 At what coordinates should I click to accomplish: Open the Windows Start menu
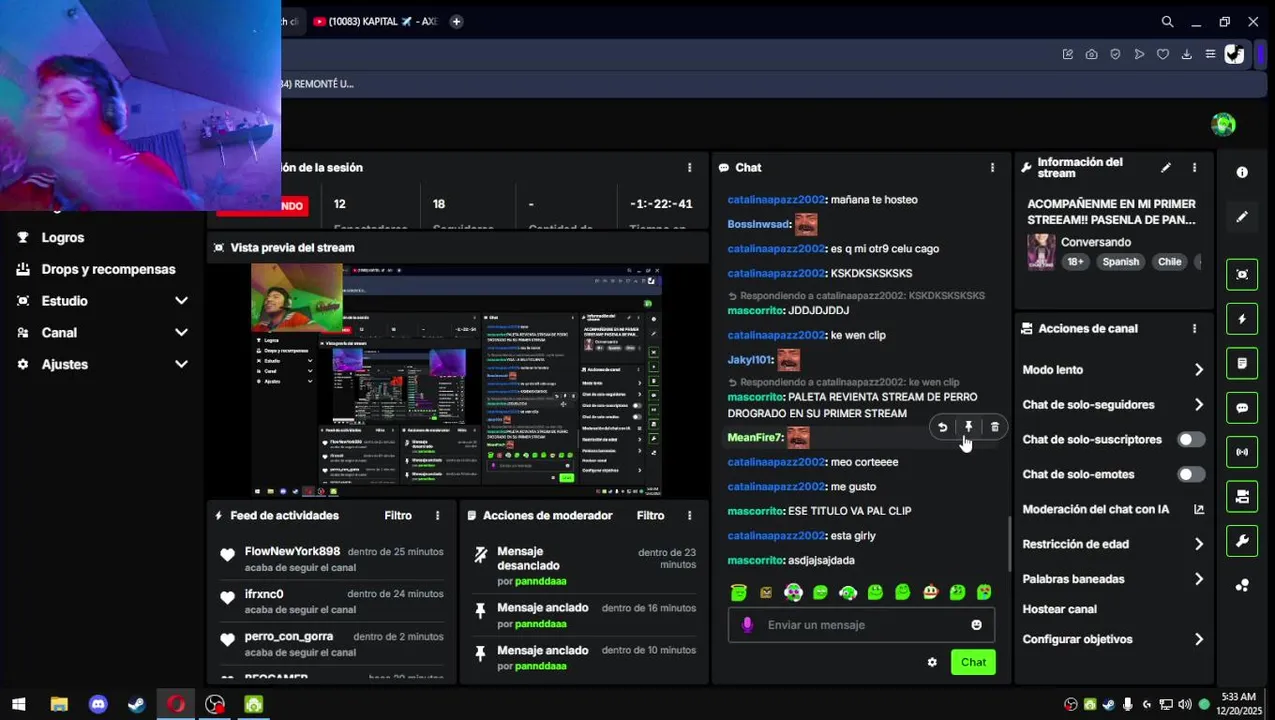(18, 704)
